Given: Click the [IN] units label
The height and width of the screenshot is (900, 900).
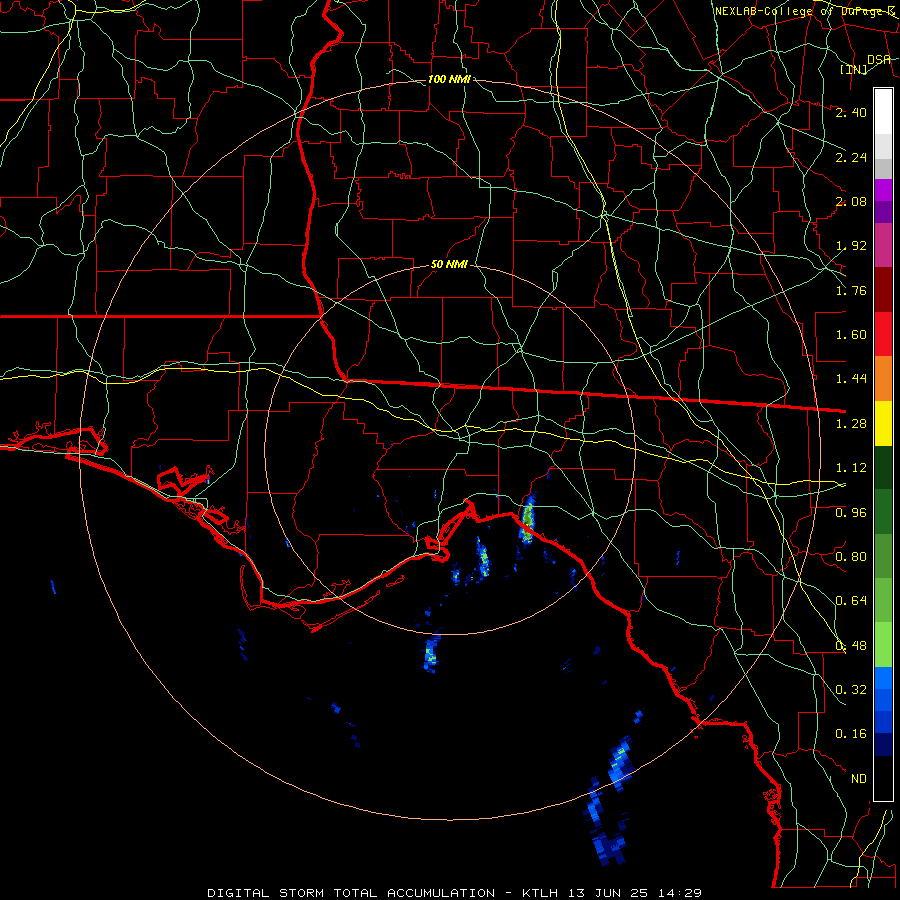Looking at the screenshot, I should click(x=854, y=69).
